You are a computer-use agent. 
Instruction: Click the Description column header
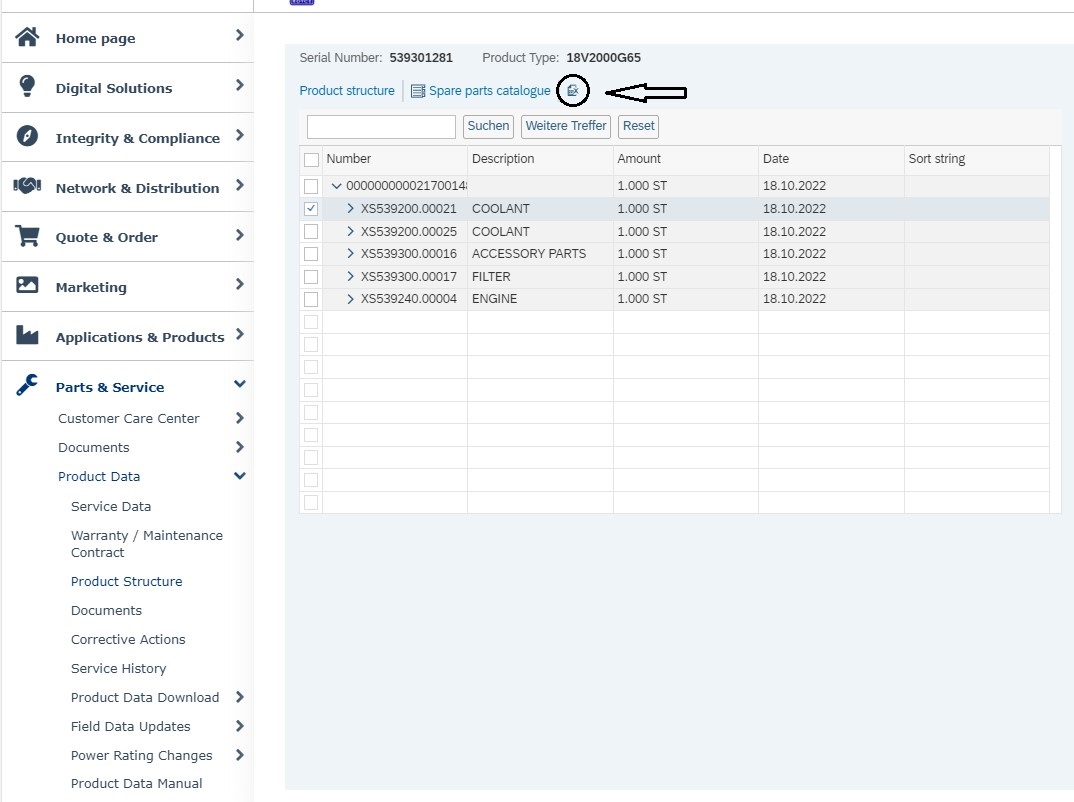tap(540, 159)
